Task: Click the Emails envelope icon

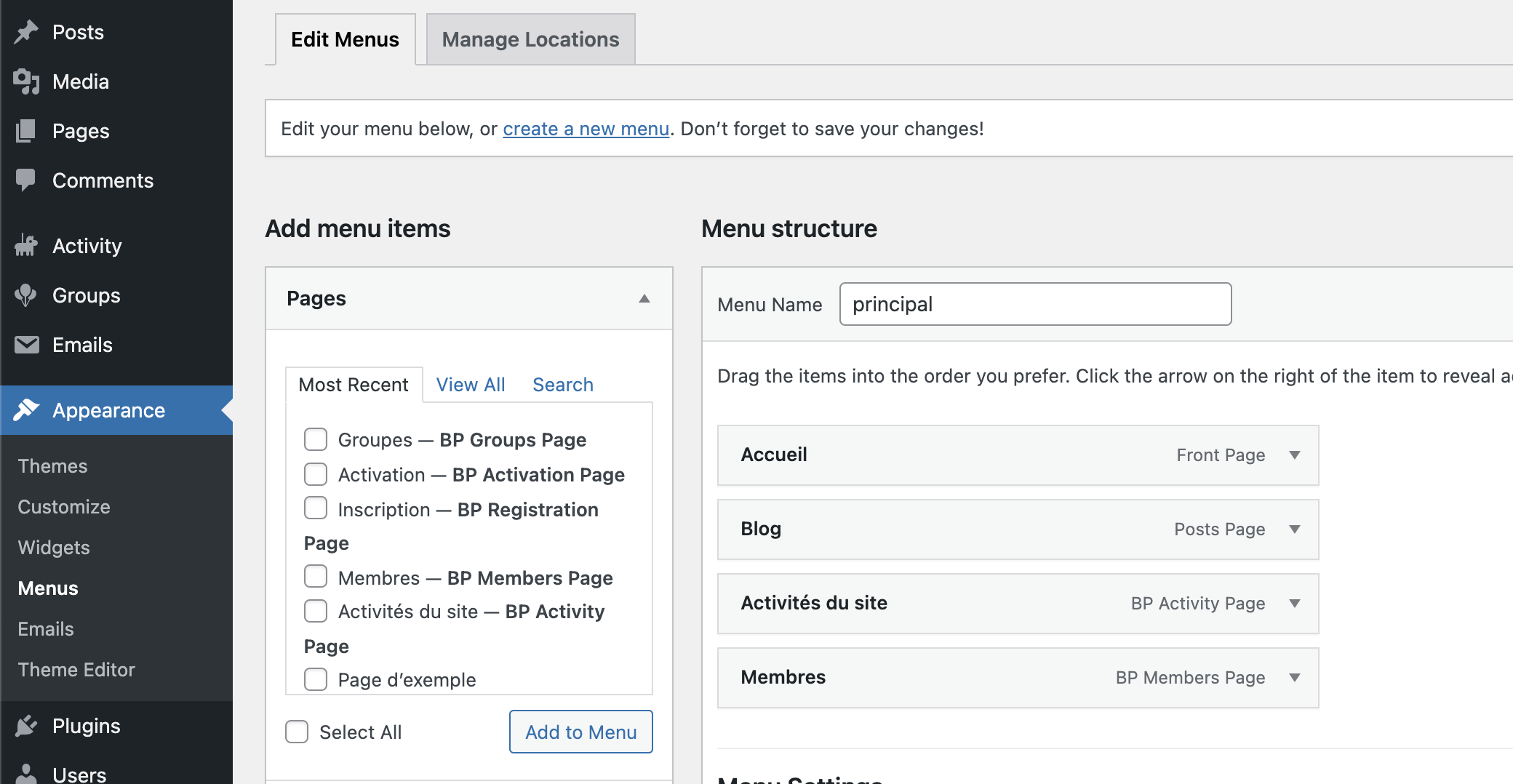Action: coord(27,345)
